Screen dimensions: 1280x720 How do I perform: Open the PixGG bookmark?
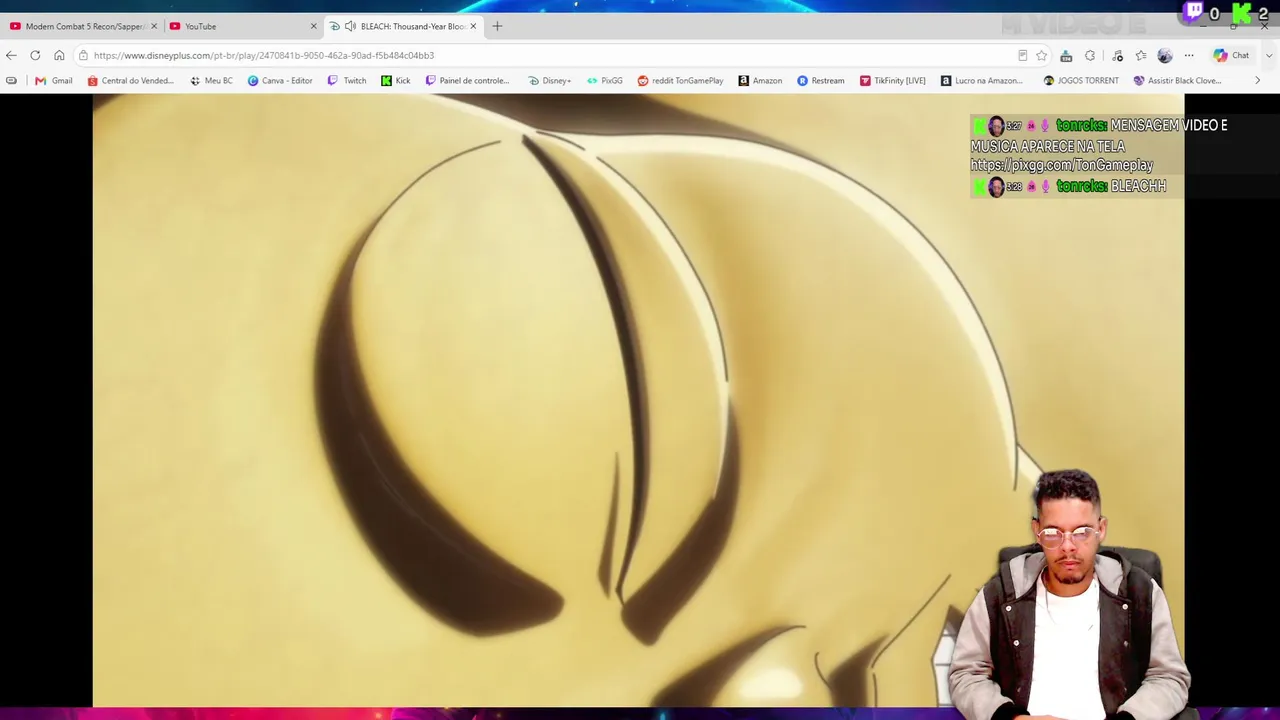click(x=605, y=80)
